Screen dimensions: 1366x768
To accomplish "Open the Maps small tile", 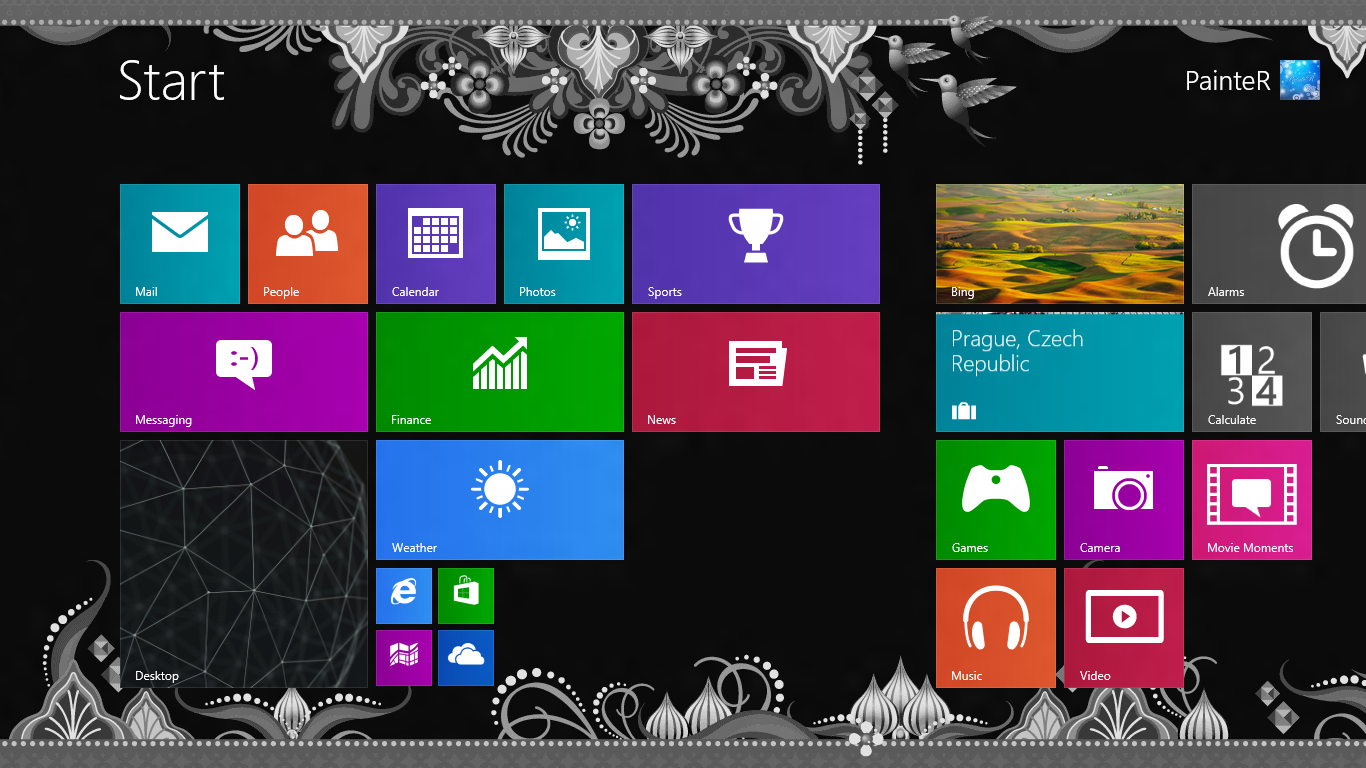I will (x=404, y=657).
